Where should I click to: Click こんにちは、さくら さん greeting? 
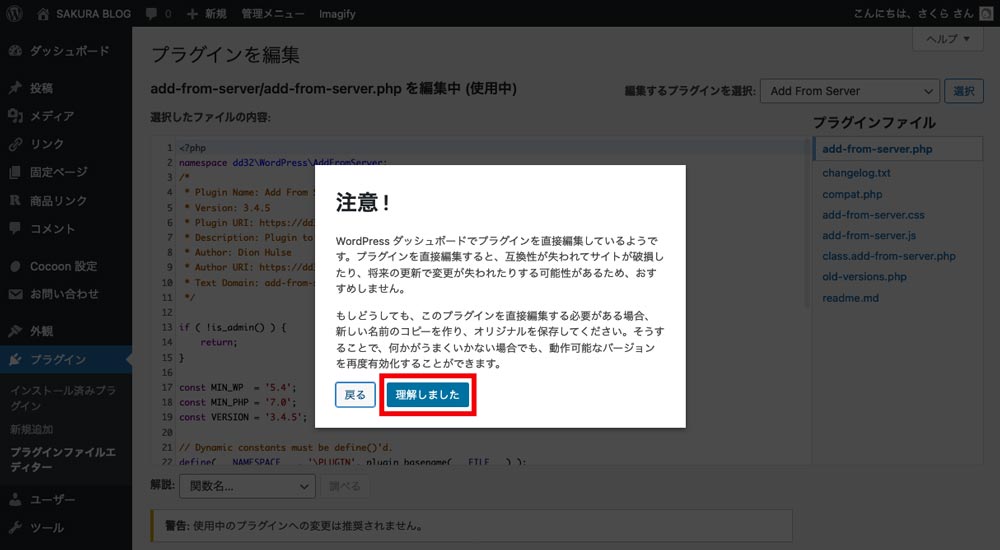914,14
